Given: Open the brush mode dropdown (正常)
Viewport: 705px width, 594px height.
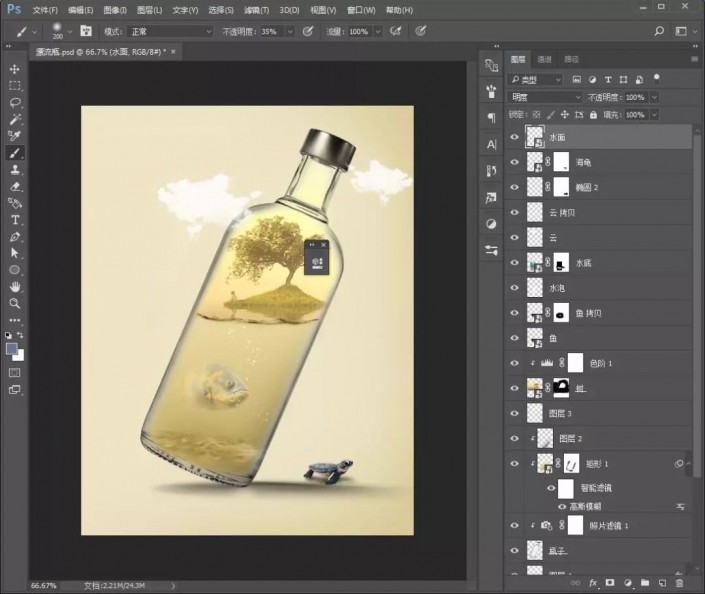Looking at the screenshot, I should pos(170,31).
